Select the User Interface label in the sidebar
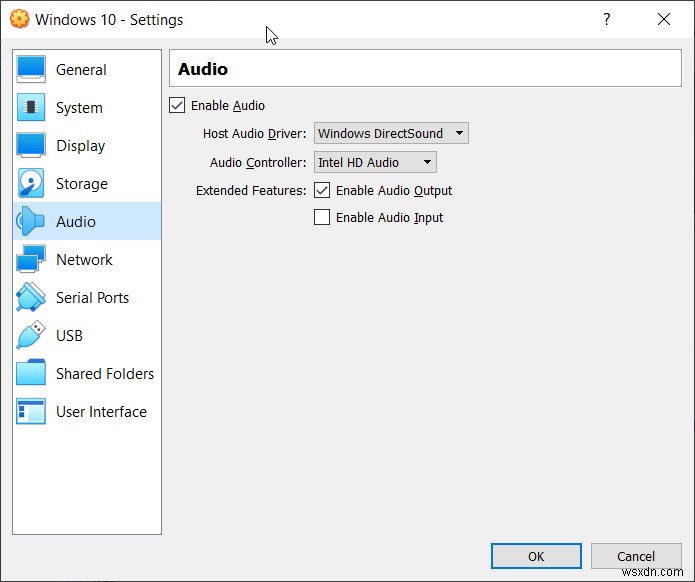The height and width of the screenshot is (582, 695). click(101, 412)
